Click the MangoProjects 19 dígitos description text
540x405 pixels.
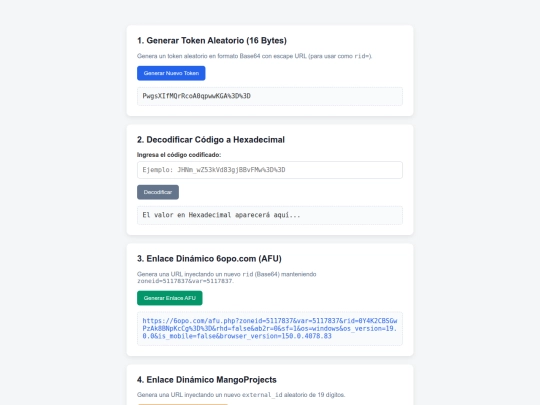241,395
